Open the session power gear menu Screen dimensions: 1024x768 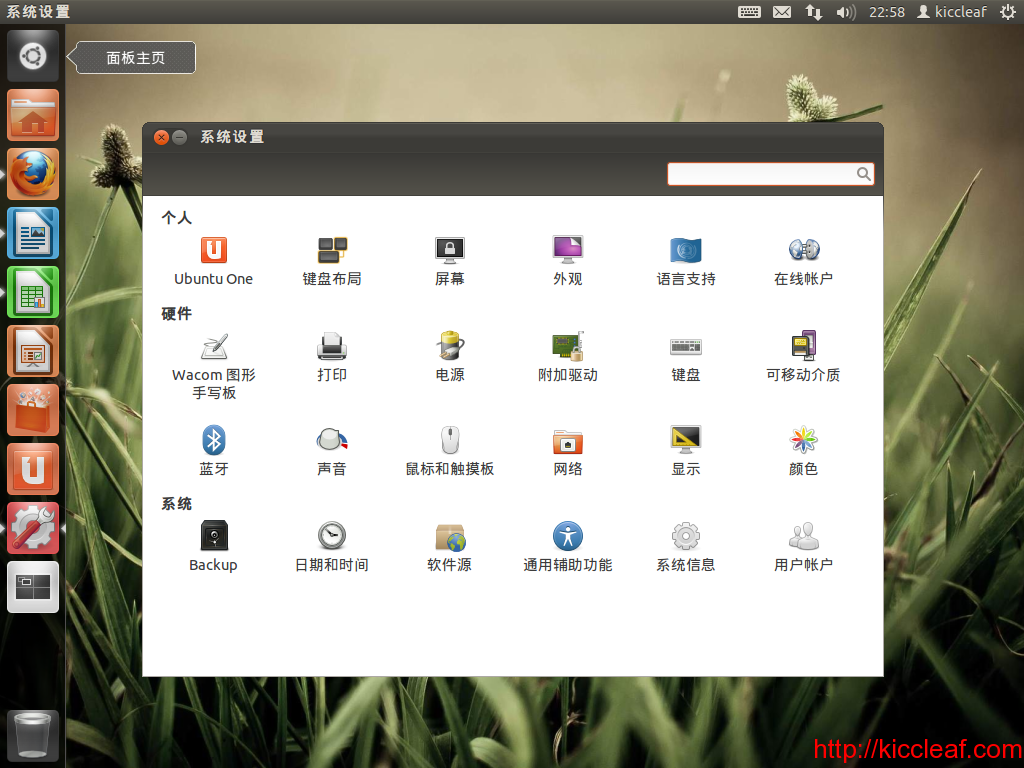pos(1008,12)
